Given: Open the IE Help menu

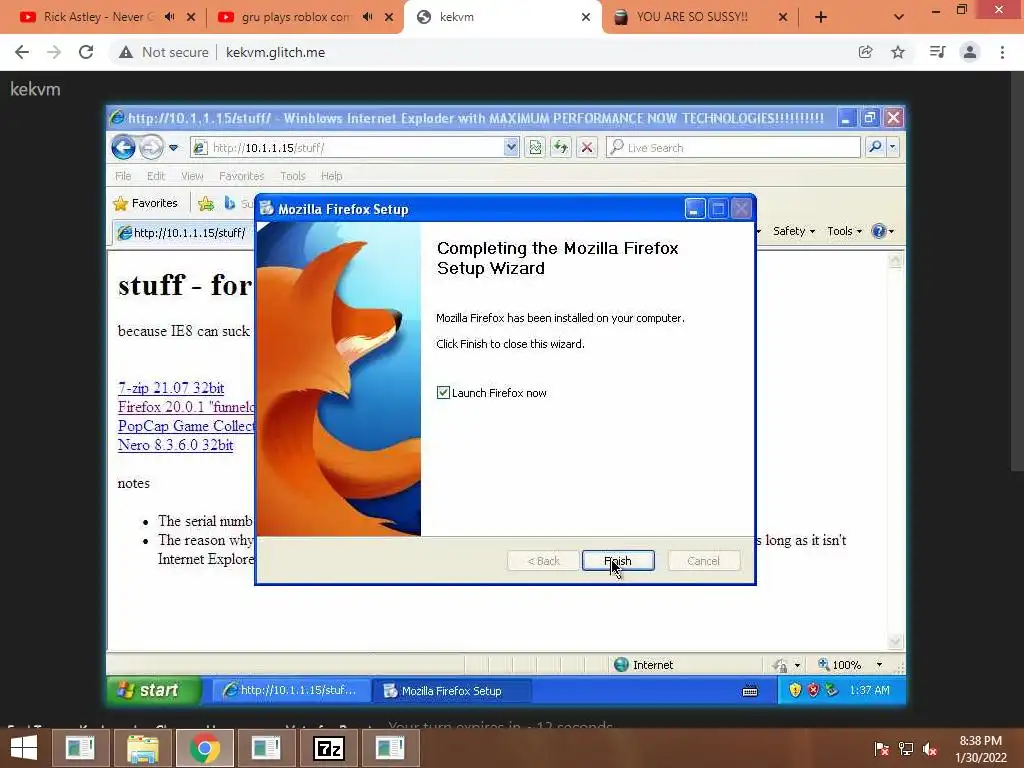Looking at the screenshot, I should [331, 176].
